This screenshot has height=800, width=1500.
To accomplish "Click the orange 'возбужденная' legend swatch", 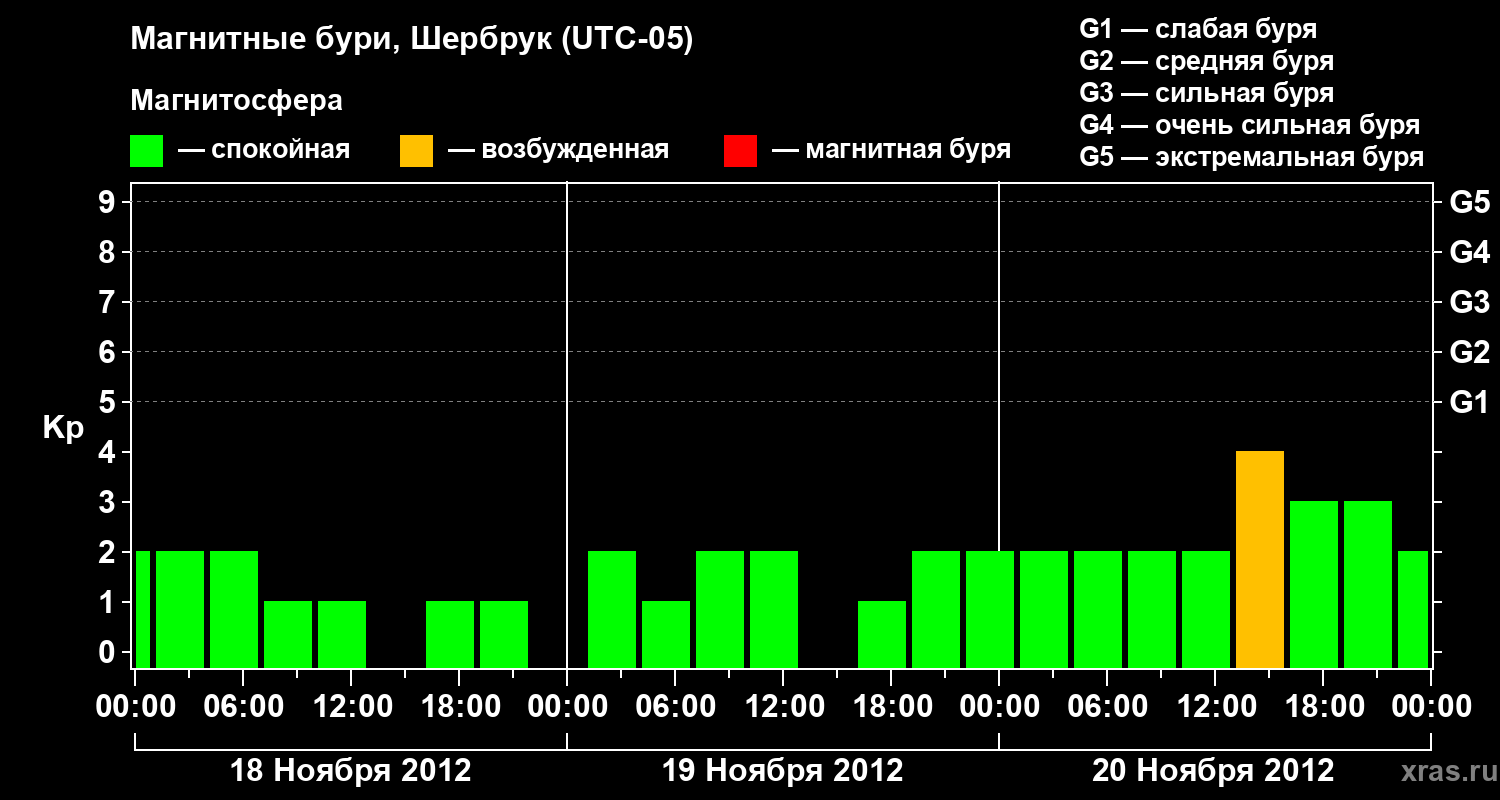I will point(417,151).
